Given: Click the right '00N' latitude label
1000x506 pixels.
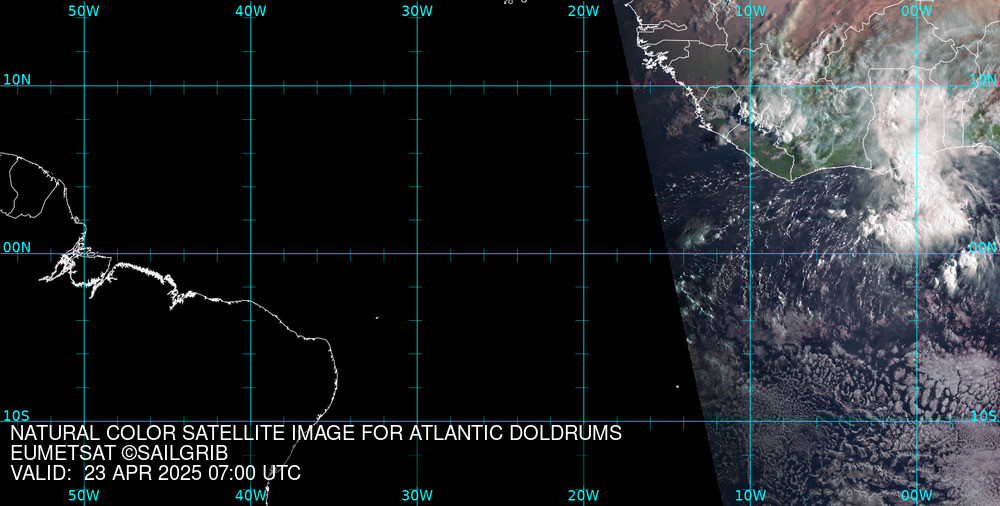Looking at the screenshot, I should (x=983, y=248).
